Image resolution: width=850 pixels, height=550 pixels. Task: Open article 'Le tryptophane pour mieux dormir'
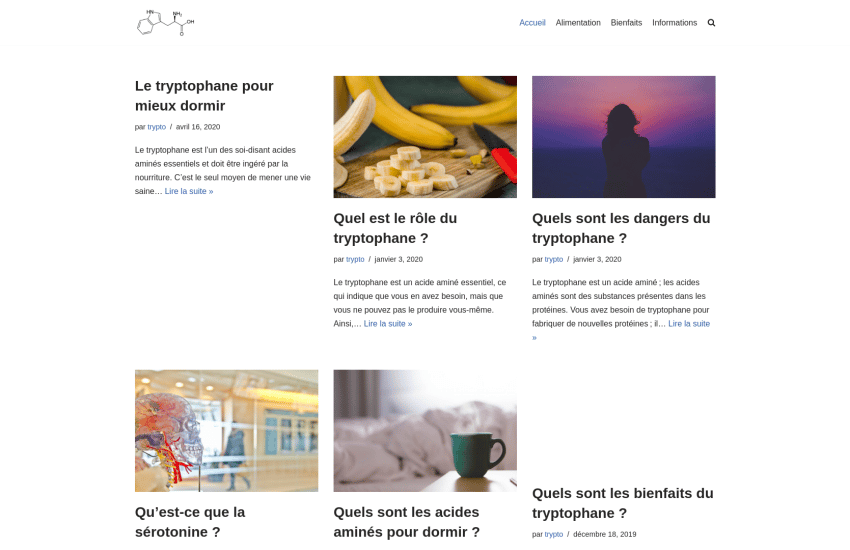tap(204, 96)
